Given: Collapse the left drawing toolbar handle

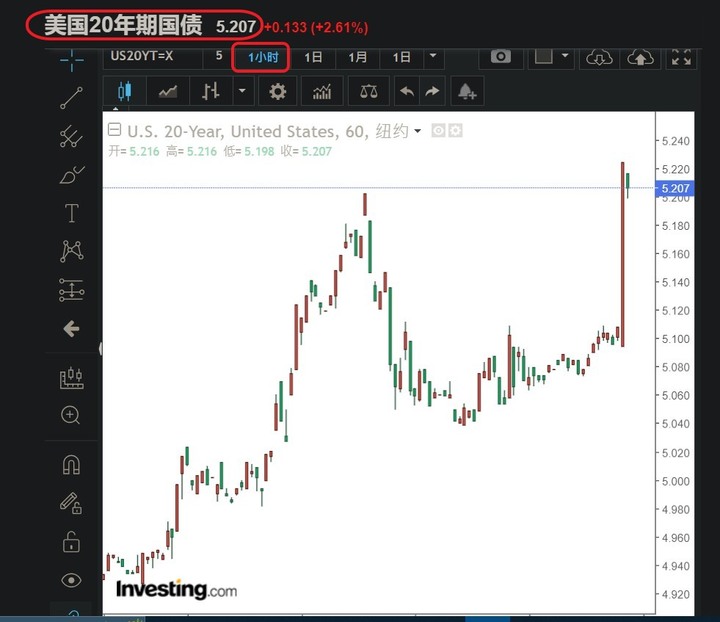Looking at the screenshot, I should point(100,349).
